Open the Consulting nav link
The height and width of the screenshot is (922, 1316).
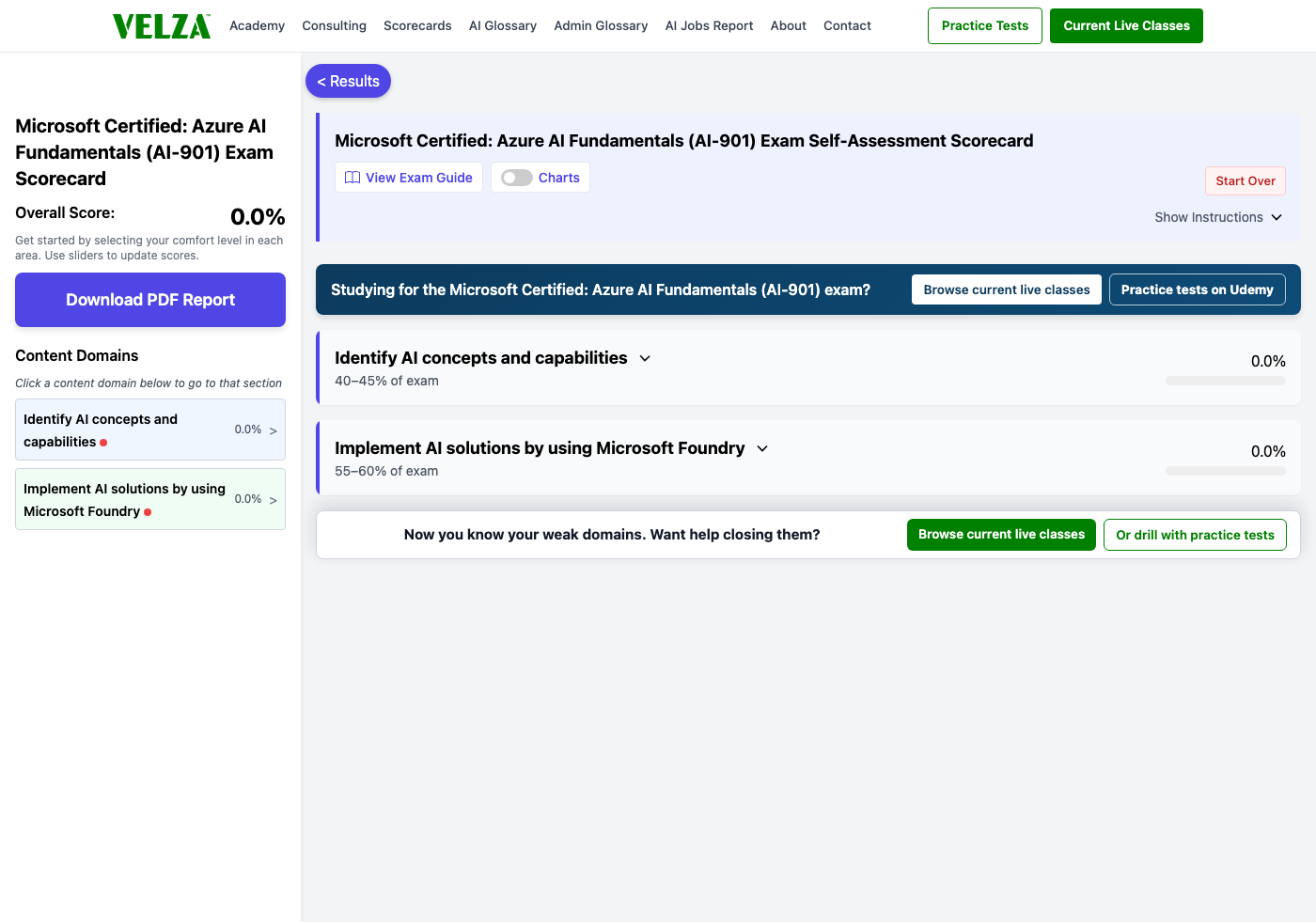coord(334,26)
